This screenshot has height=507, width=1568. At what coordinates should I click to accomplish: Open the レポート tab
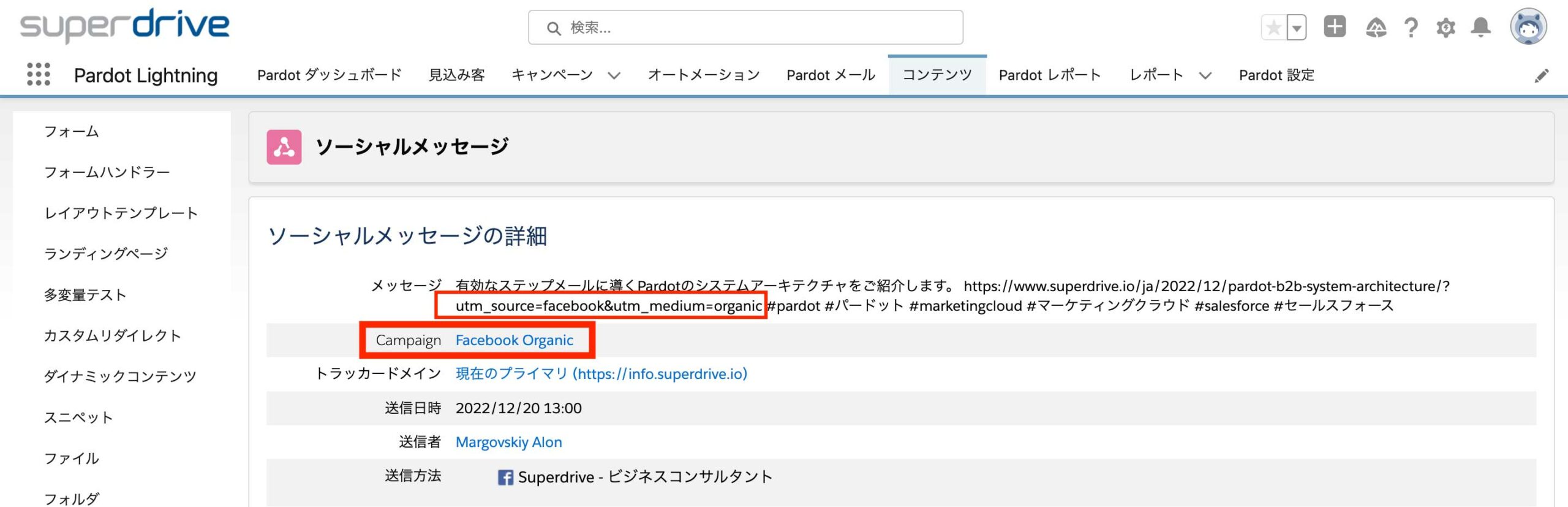tap(1156, 75)
